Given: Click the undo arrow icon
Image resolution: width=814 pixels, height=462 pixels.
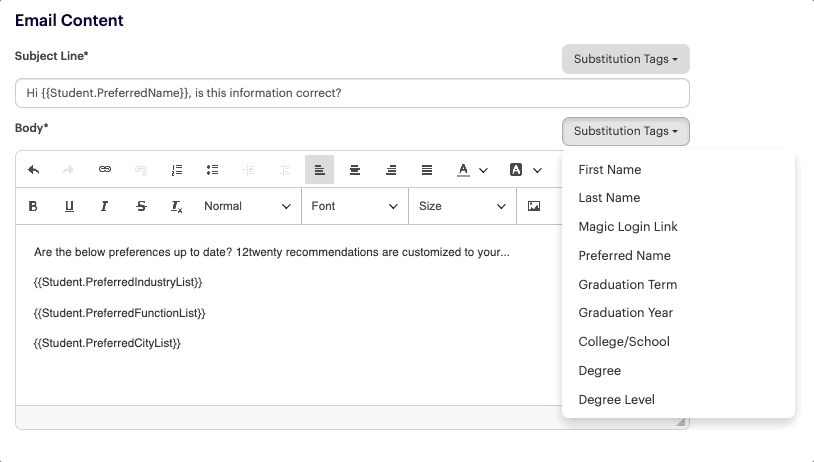Looking at the screenshot, I should tap(34, 170).
